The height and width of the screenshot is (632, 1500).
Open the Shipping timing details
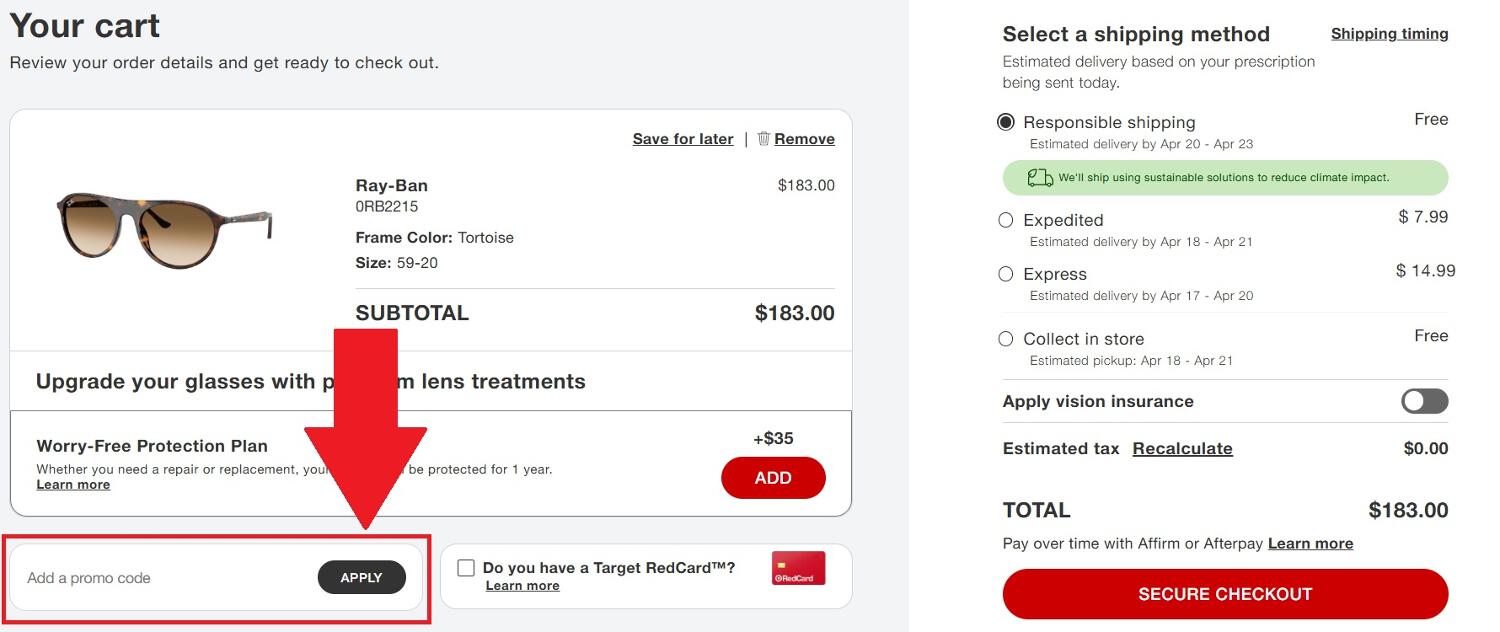tap(1390, 33)
